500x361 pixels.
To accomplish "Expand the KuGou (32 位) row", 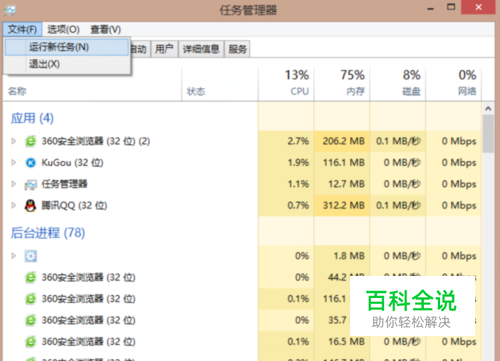I will pyautogui.click(x=13, y=162).
